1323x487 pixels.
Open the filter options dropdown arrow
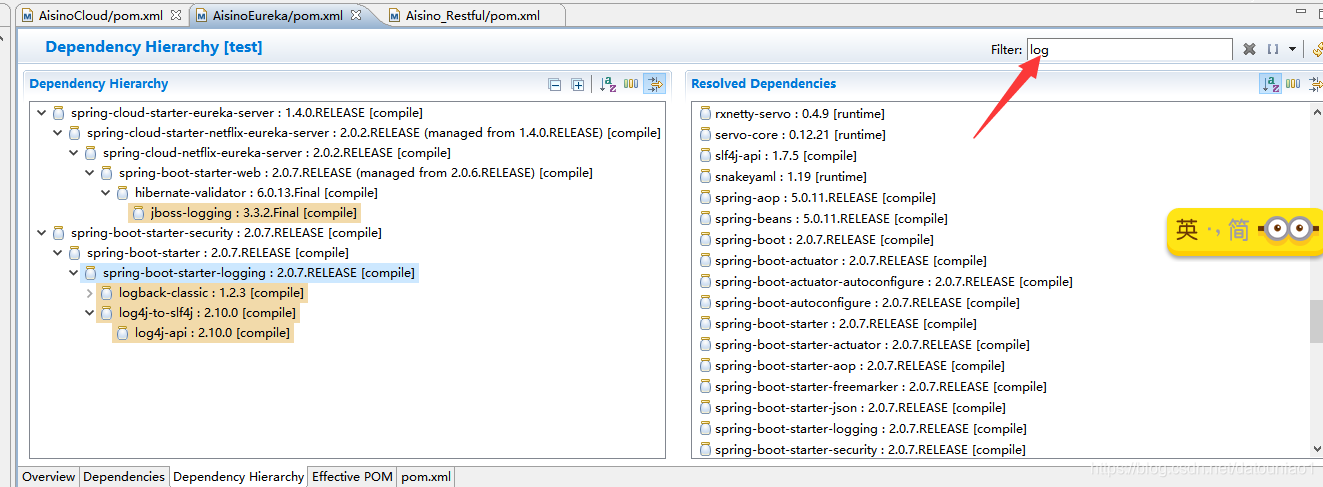(x=1293, y=49)
